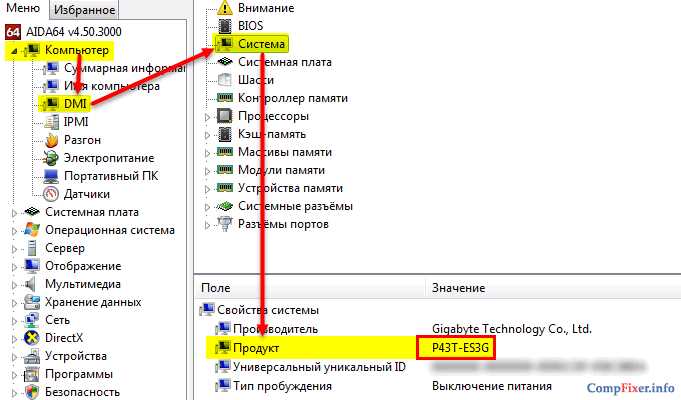681x400 pixels.
Task: Open the Электропитание power icon
Action: [x=51, y=158]
